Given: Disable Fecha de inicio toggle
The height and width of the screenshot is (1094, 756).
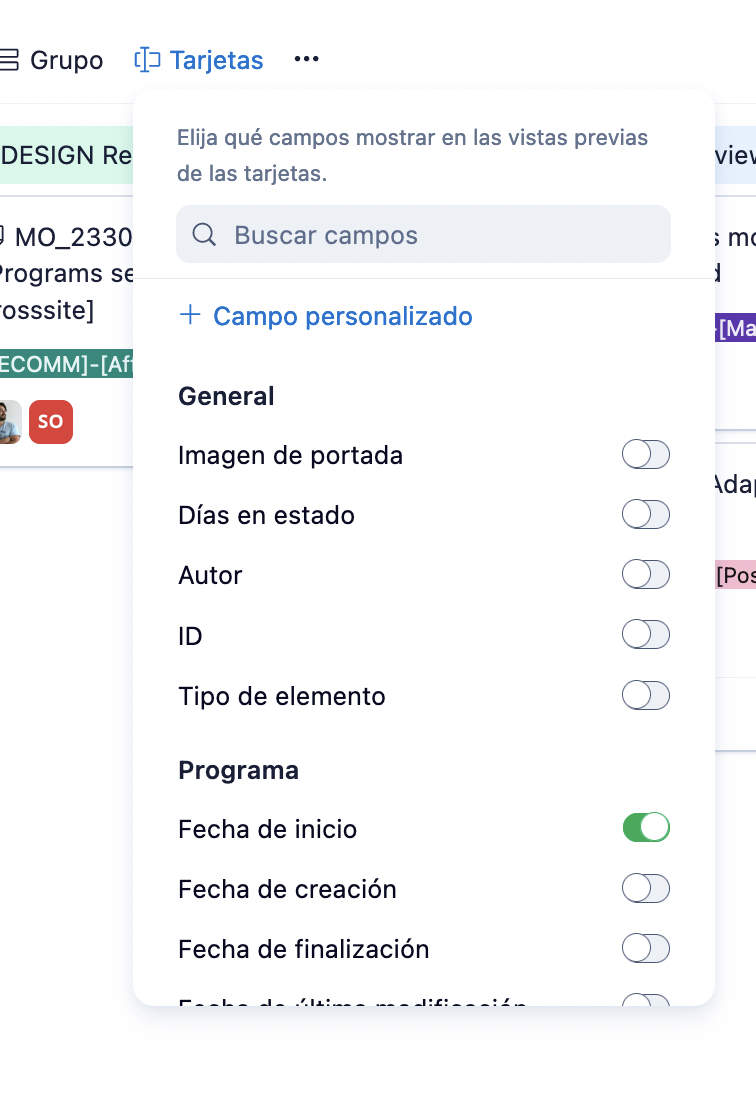Looking at the screenshot, I should point(645,828).
